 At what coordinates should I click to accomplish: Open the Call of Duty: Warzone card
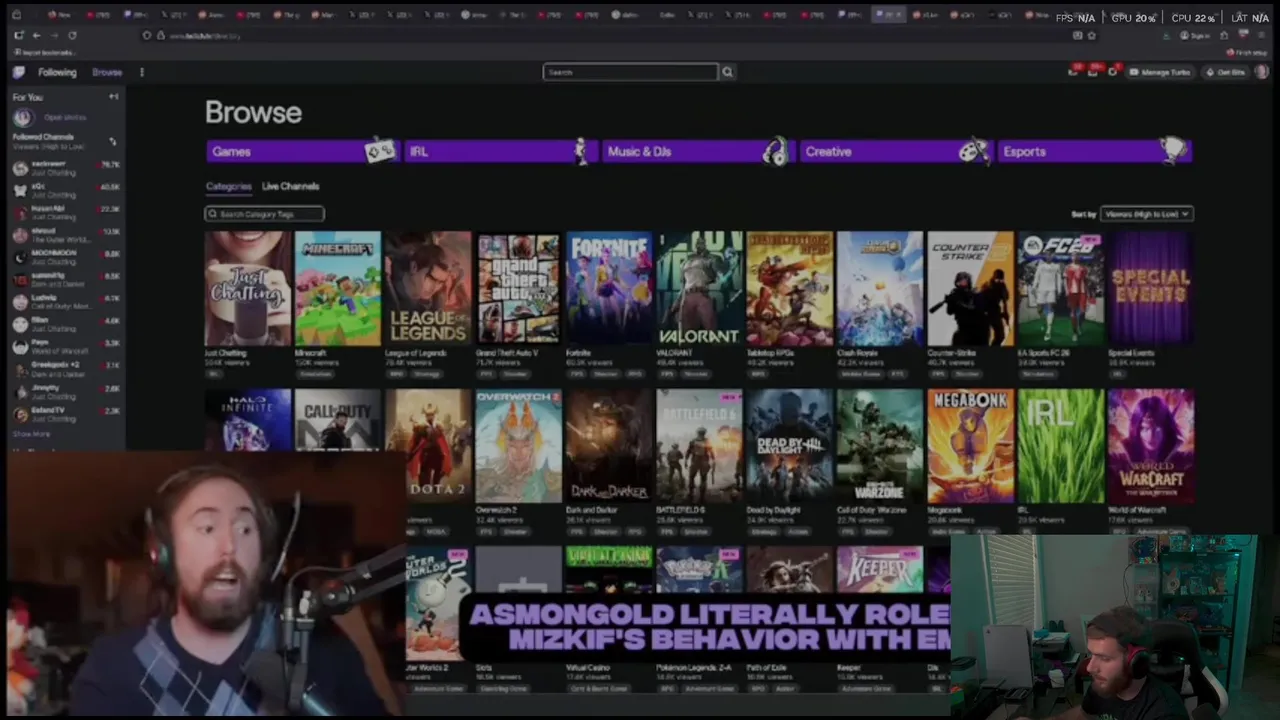pos(880,446)
